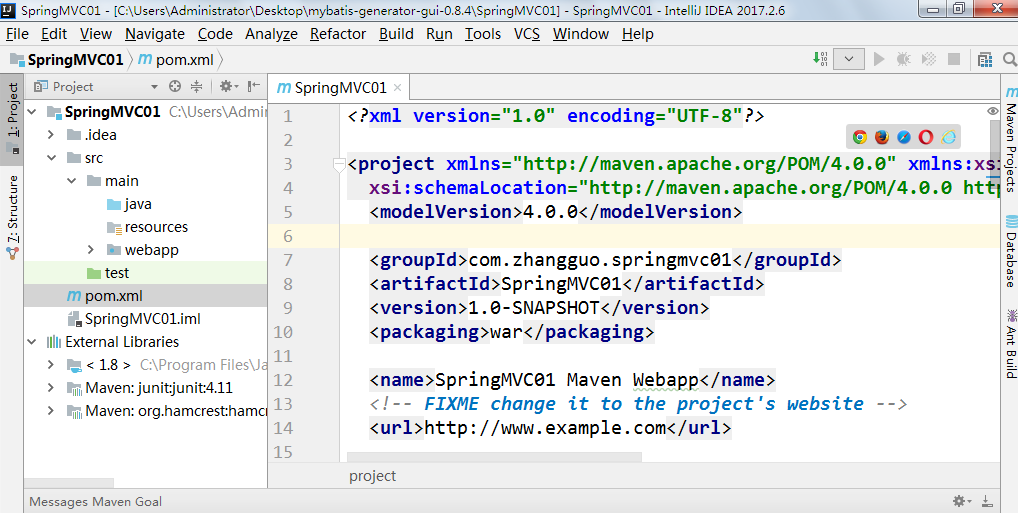Click pom.xml breadcrumb in navigation bar
This screenshot has height=513, width=1018.
tap(177, 60)
